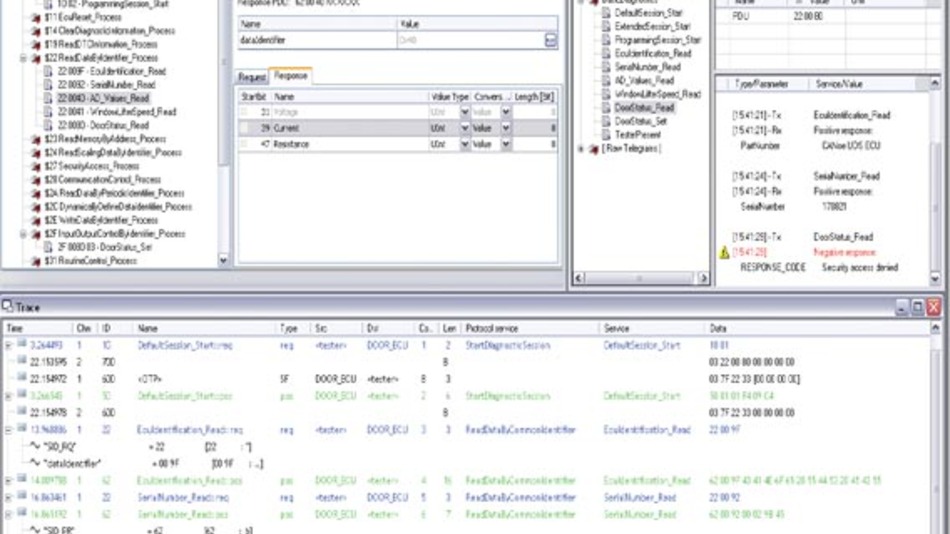Open the Conversion dropdown for Resistance
The height and width of the screenshot is (534, 950).
(x=505, y=144)
